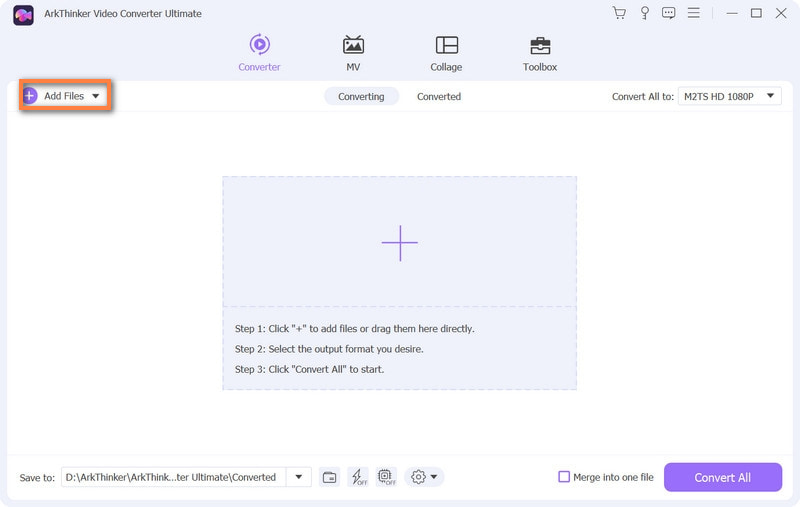Click the Convert All button

coord(722,477)
